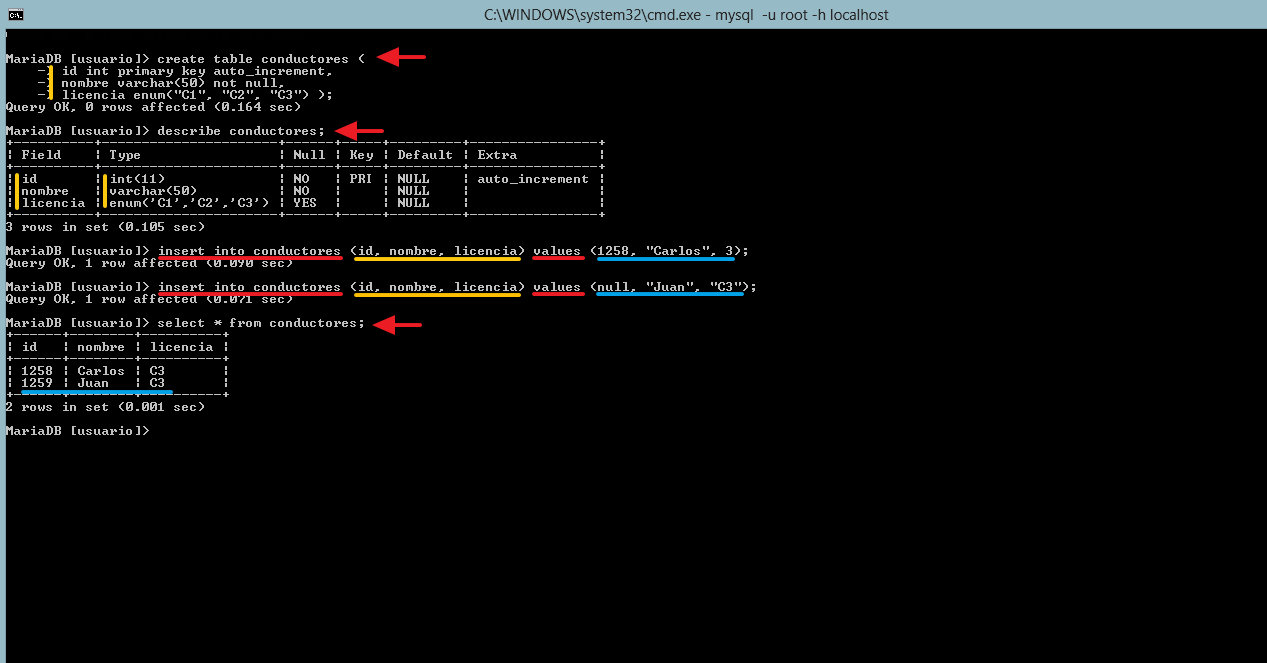Click the red arrow beside the create table command
Viewport: 1267px width, 663px height.
(401, 58)
